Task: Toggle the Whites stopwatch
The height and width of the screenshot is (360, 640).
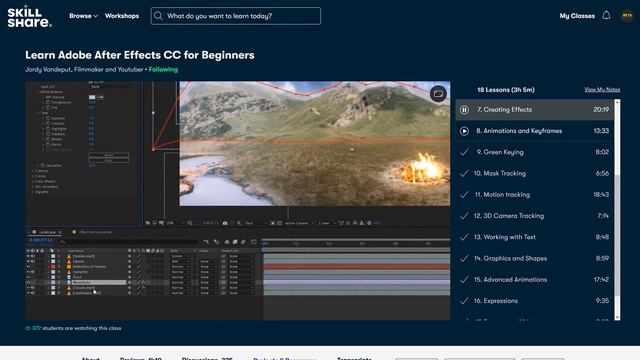Action: pos(48,139)
